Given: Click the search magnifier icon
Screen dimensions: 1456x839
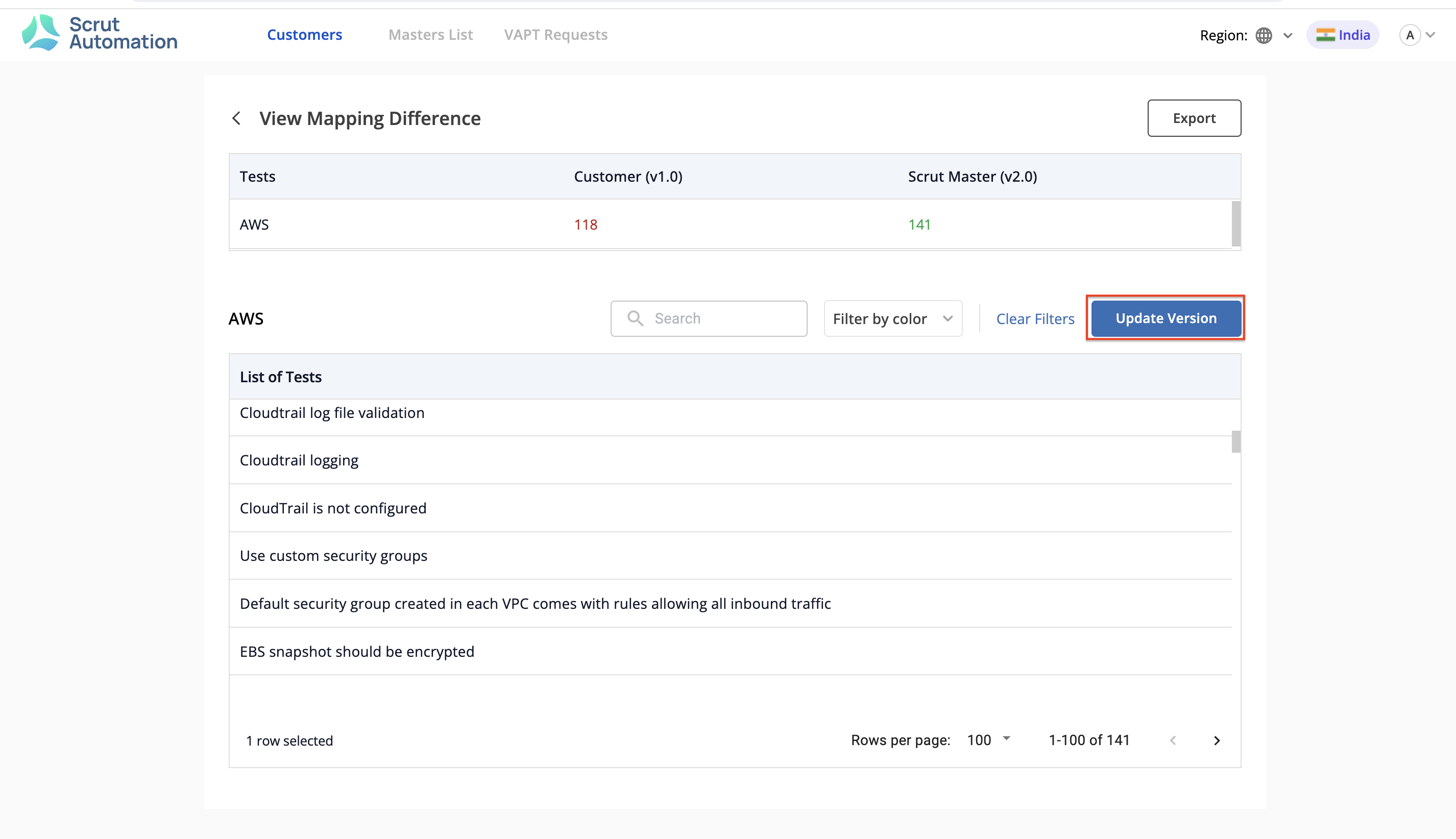Looking at the screenshot, I should tap(635, 318).
